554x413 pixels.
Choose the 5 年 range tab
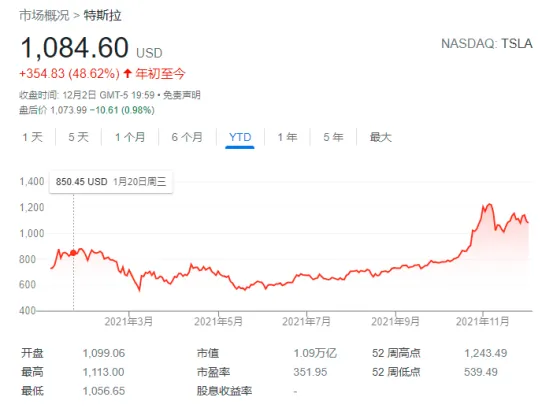point(333,137)
